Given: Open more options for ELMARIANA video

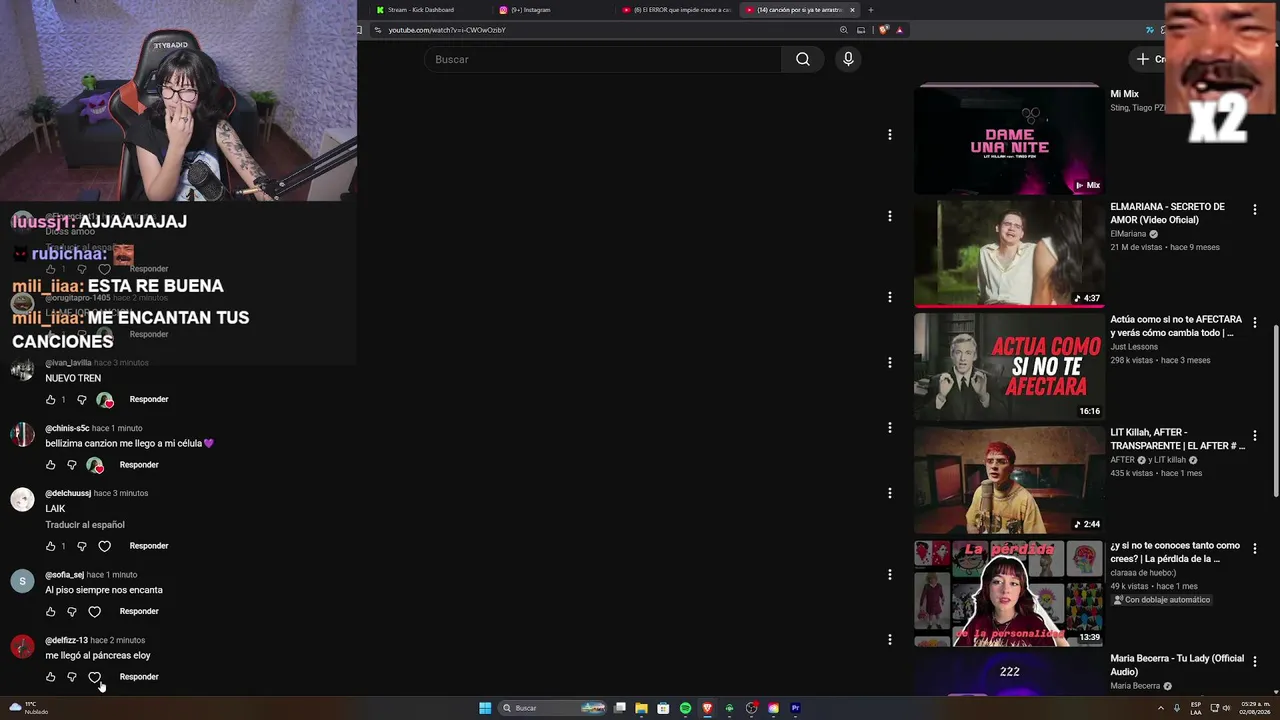Looking at the screenshot, I should [x=1254, y=209].
